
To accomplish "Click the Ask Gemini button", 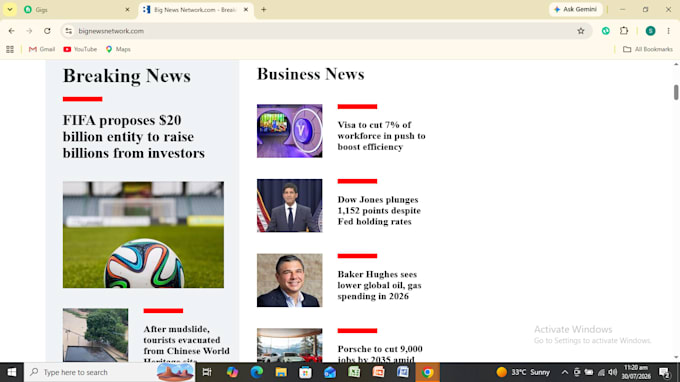I will [575, 9].
